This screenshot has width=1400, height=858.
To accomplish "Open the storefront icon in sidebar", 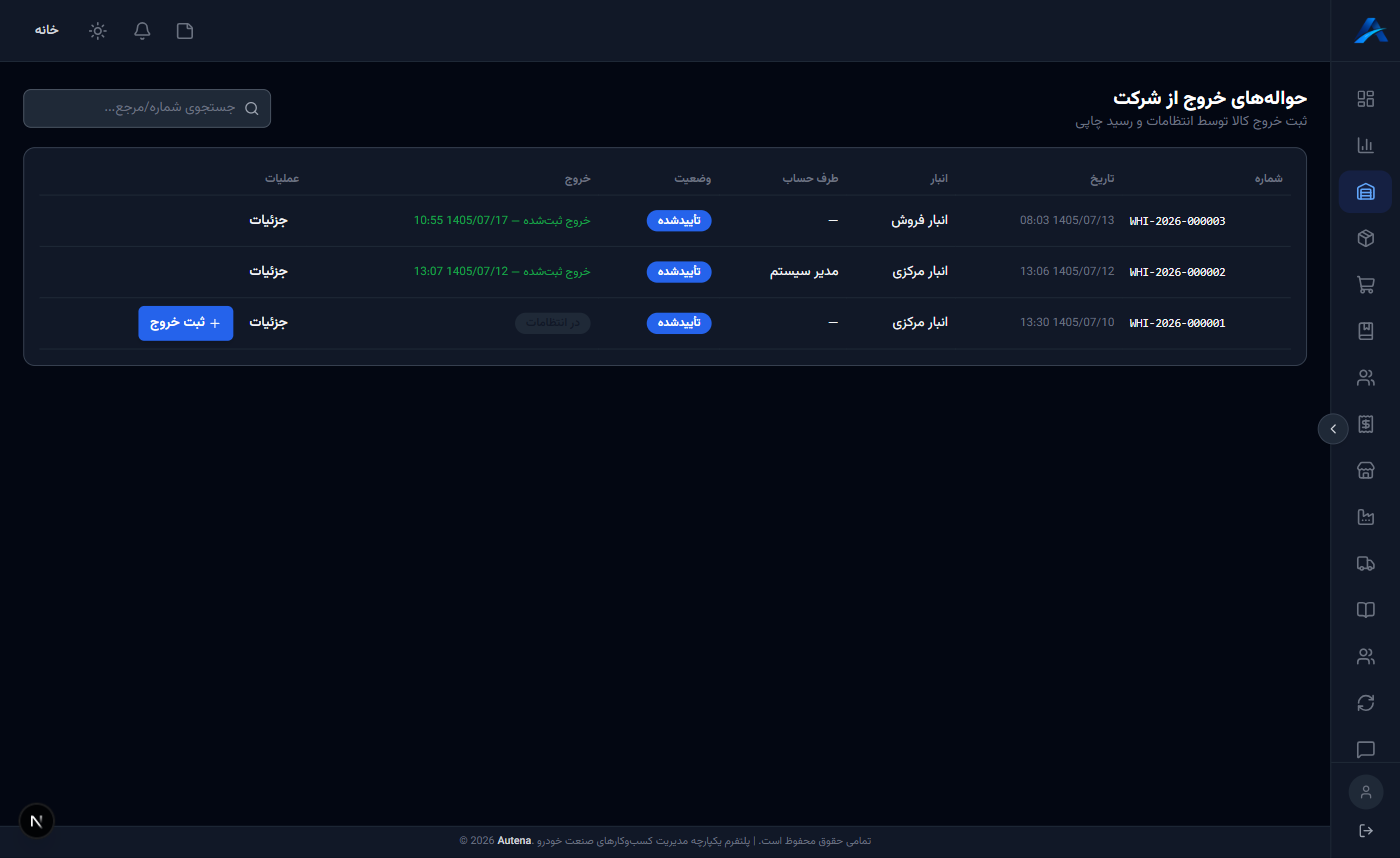I will click(x=1365, y=471).
